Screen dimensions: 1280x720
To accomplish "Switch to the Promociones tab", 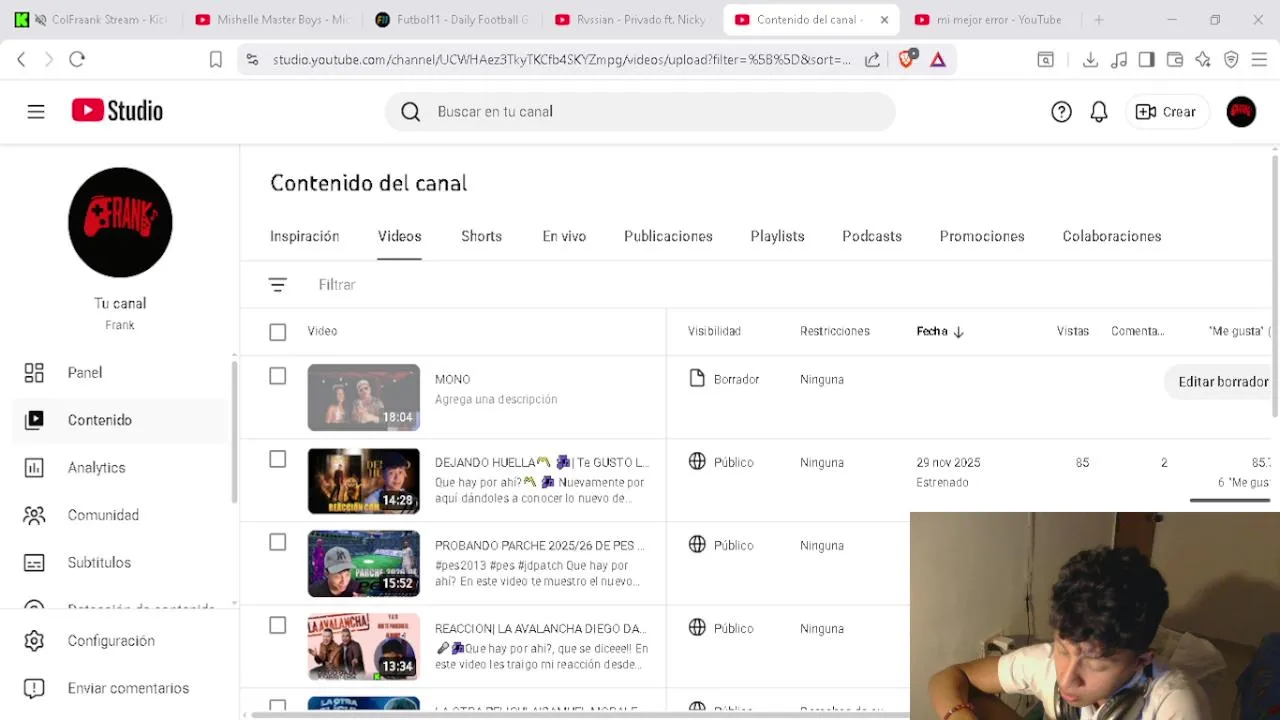I will (982, 236).
